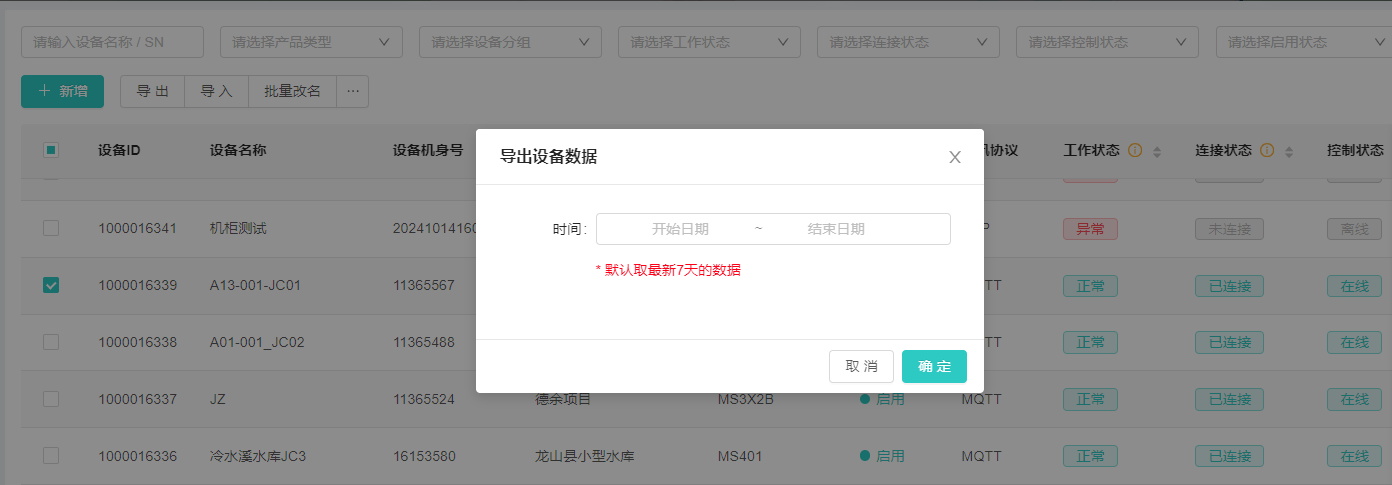Uncheck the A13-001-JC01 row checkbox
Viewport: 1392px width, 485px height.
tap(51, 285)
